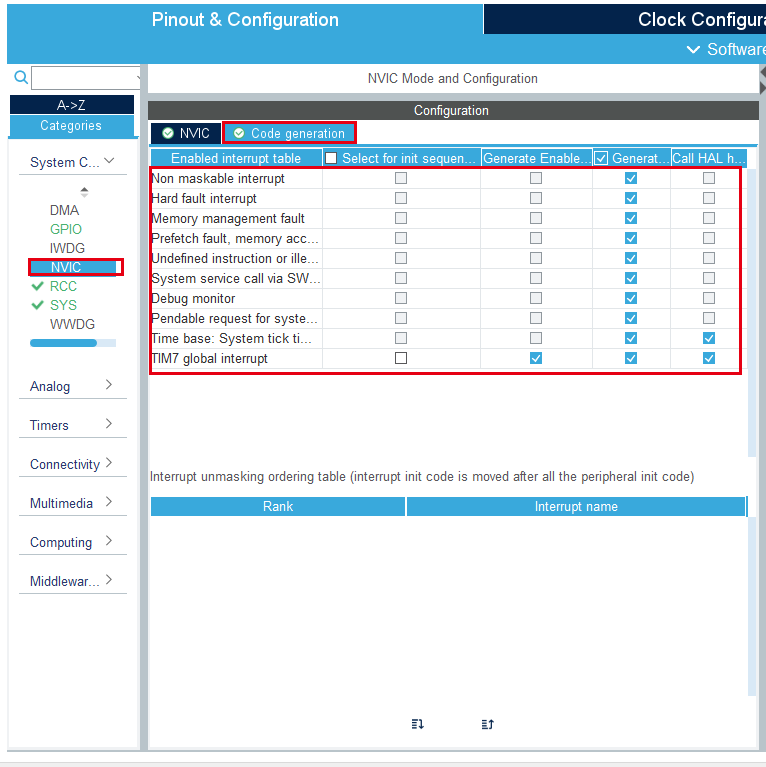This screenshot has height=767, width=766.
Task: Switch to the Code generation tab
Action: [289, 133]
